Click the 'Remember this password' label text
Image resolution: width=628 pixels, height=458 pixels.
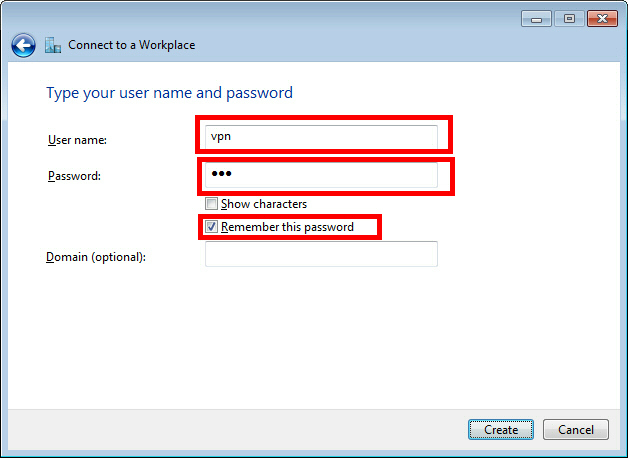click(288, 227)
